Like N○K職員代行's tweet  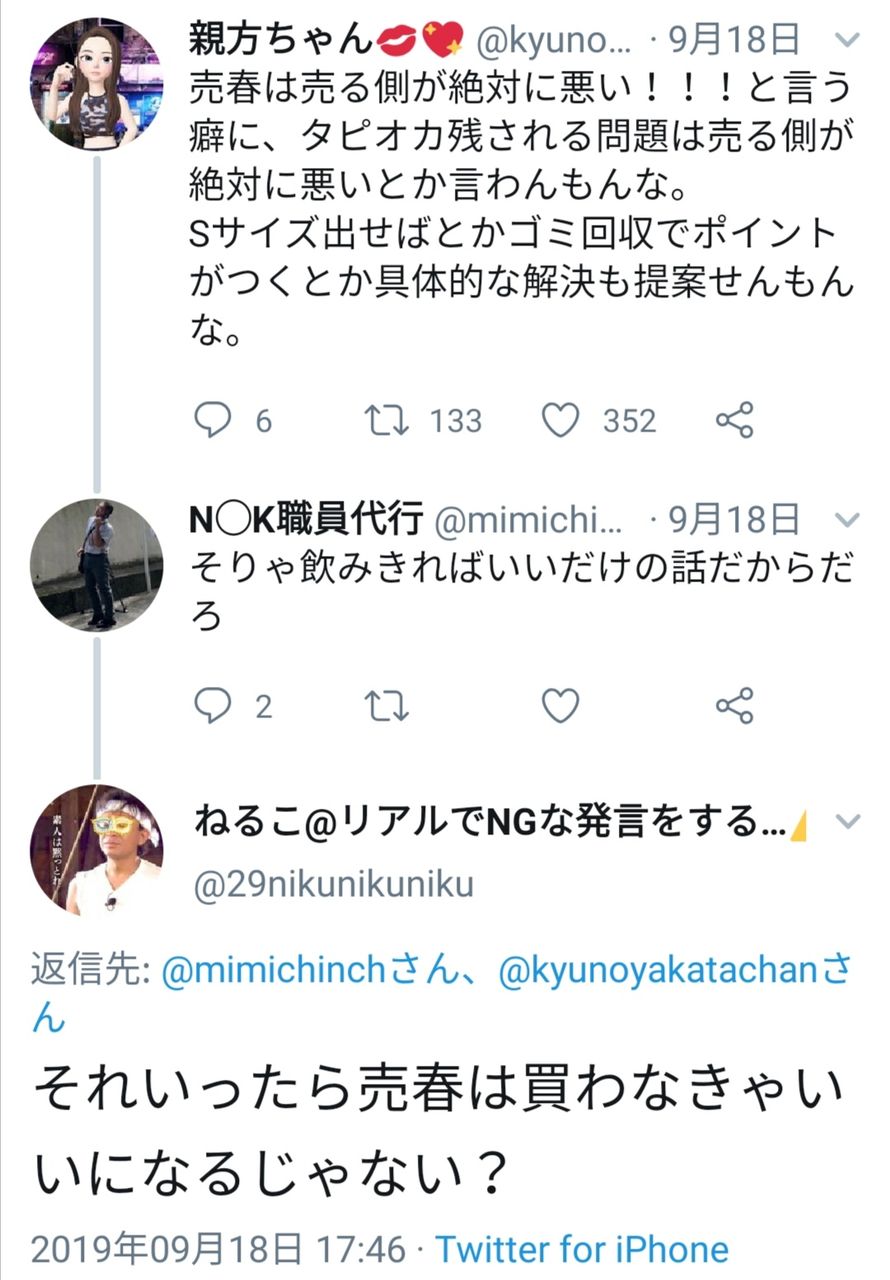click(561, 707)
